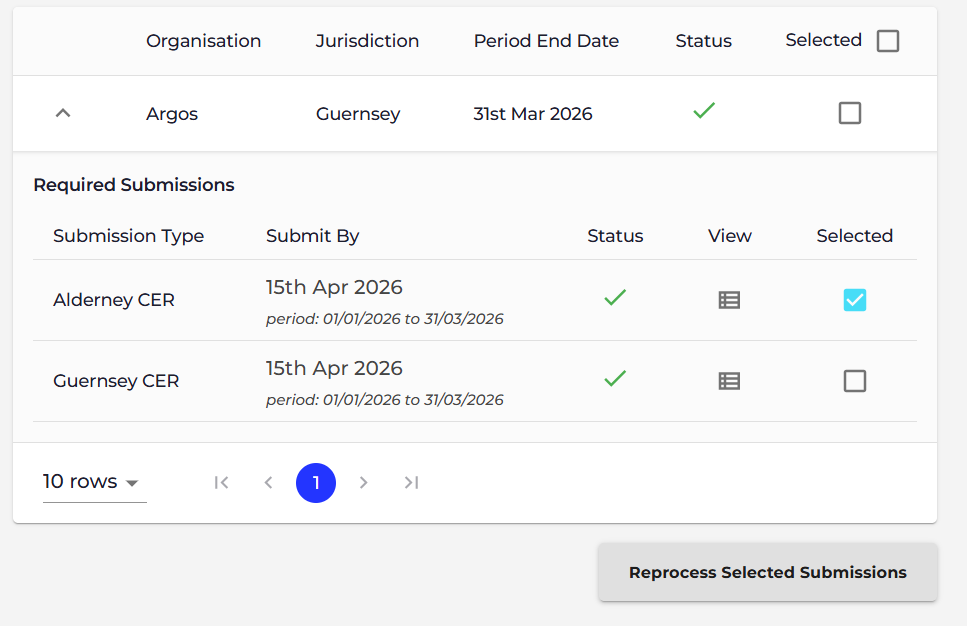This screenshot has width=967, height=626.
Task: Open the Alderney CER submission view icon
Action: [729, 300]
